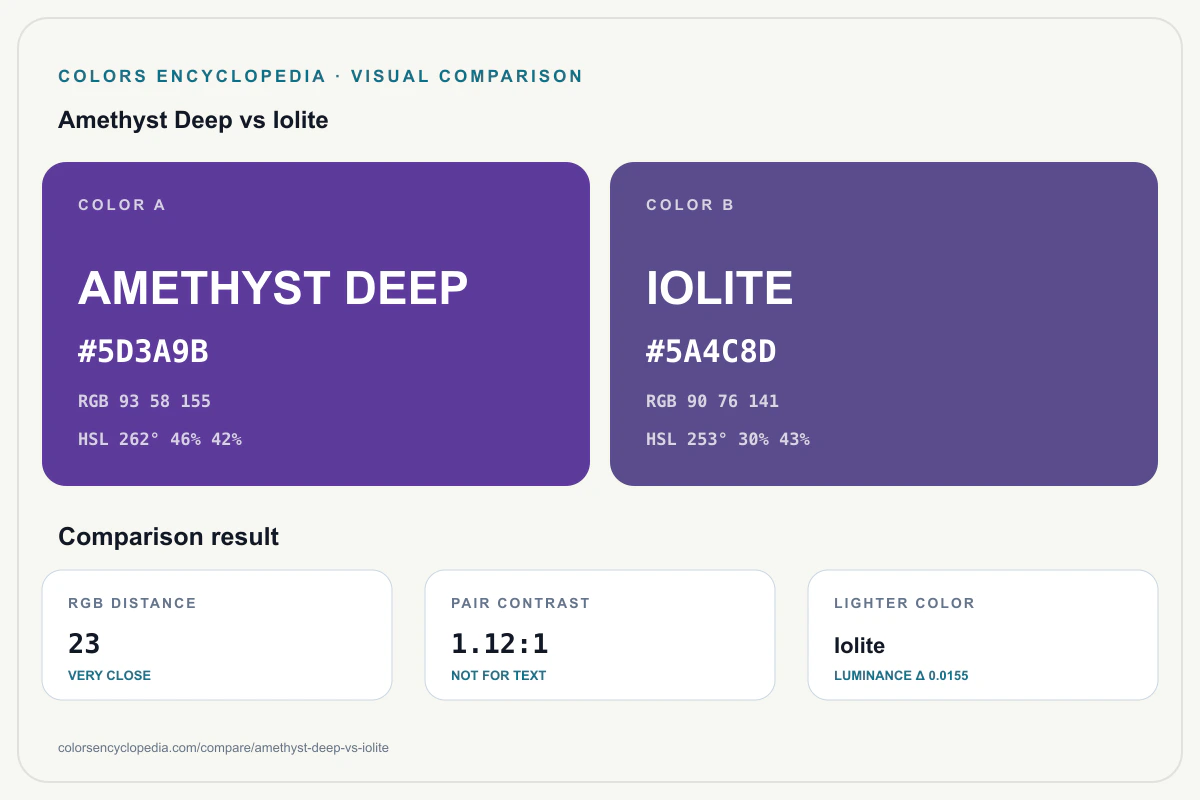Click Iolite in the Lighter Color card
Viewport: 1200px width, 800px height.
(859, 646)
